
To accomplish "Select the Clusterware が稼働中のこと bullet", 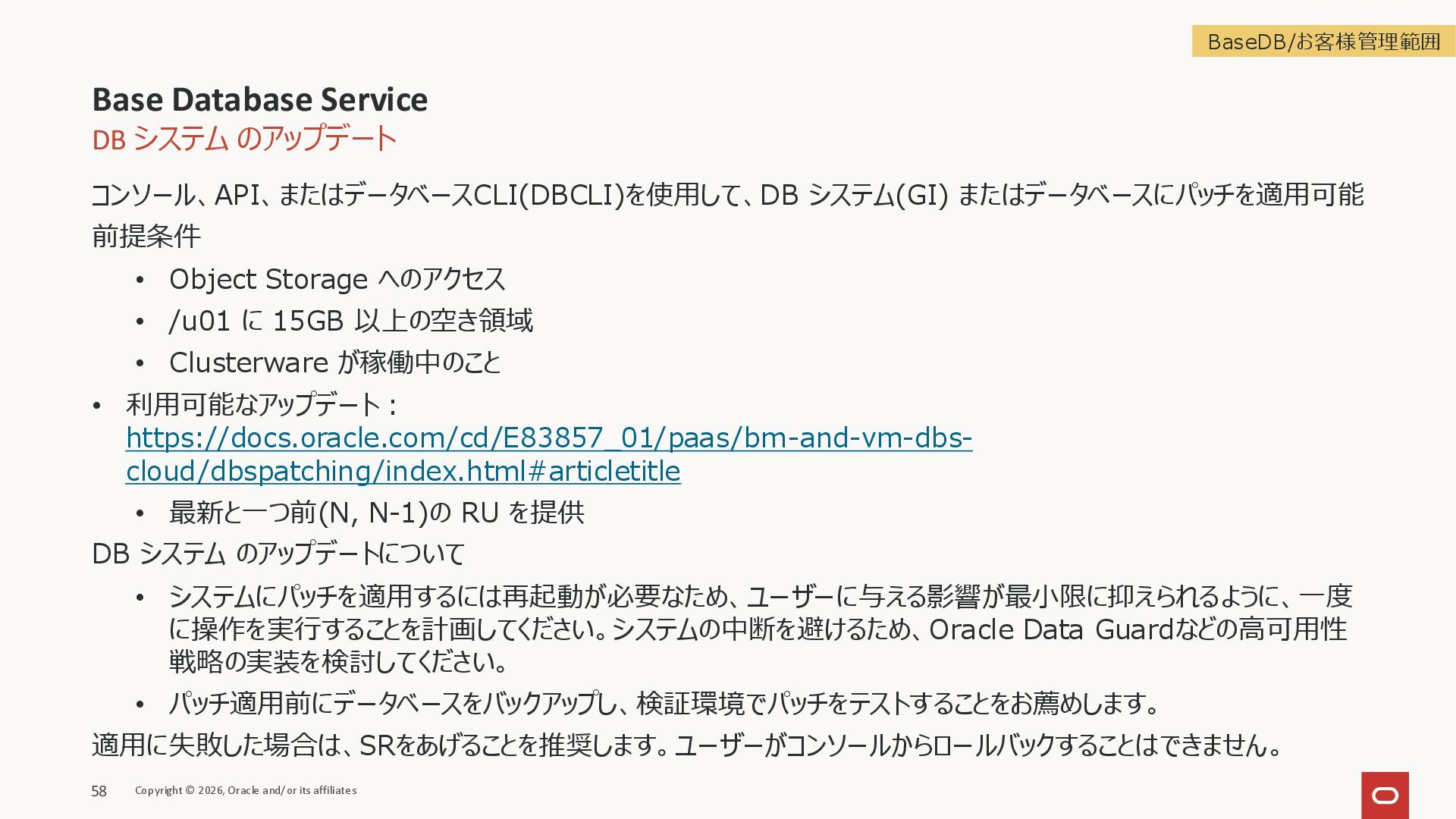I will click(334, 362).
